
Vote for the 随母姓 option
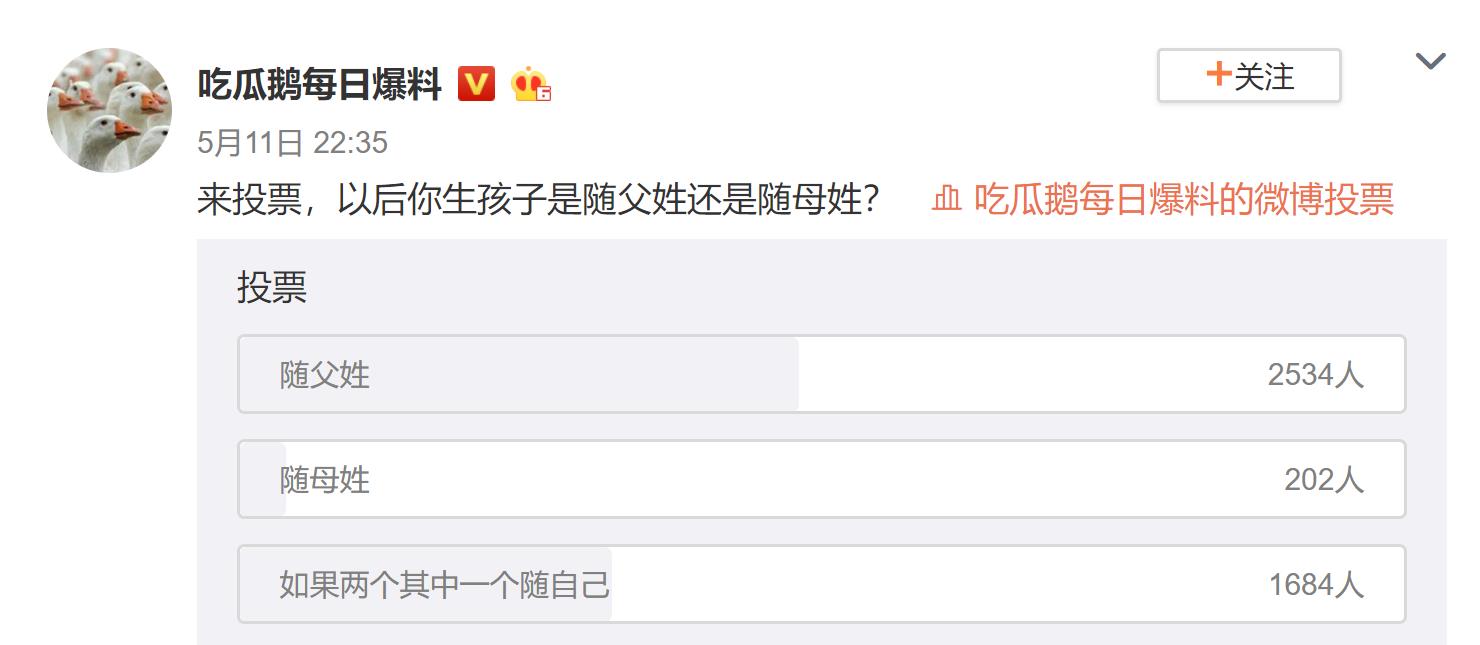tap(822, 479)
